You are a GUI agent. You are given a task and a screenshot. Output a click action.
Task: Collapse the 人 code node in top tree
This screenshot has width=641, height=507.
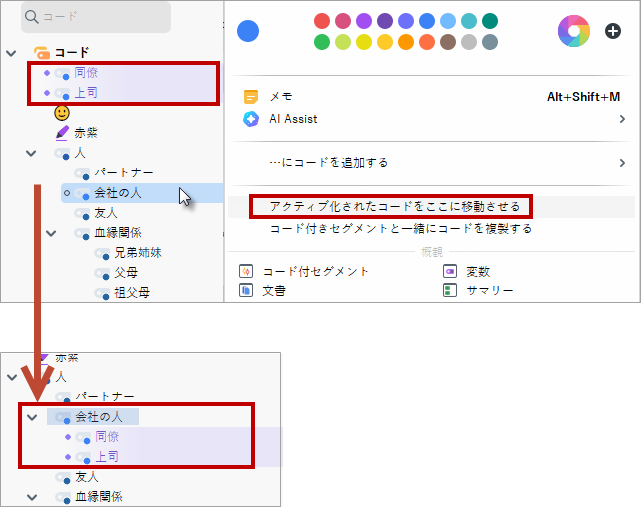pos(31,153)
